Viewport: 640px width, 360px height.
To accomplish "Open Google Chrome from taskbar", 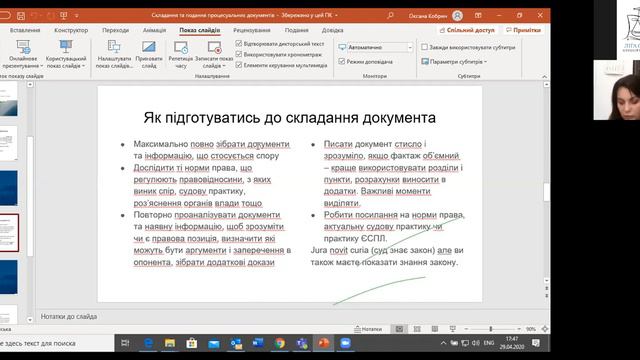I will tap(280, 343).
